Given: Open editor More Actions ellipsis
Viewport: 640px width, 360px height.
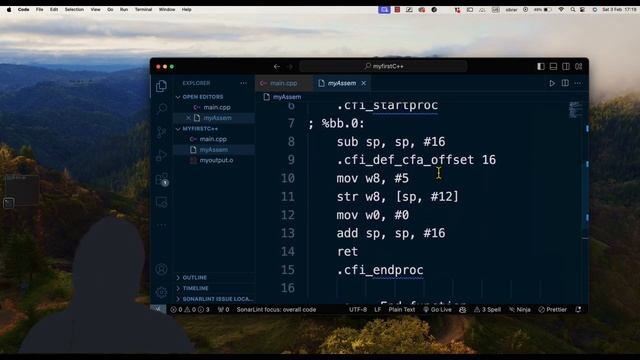Looking at the screenshot, I should tap(578, 83).
